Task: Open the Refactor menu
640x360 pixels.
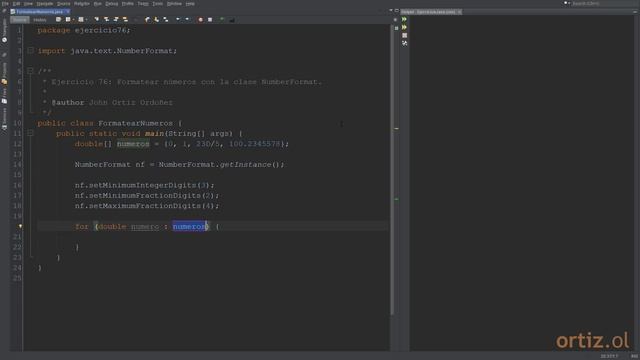Action: pyautogui.click(x=82, y=4)
